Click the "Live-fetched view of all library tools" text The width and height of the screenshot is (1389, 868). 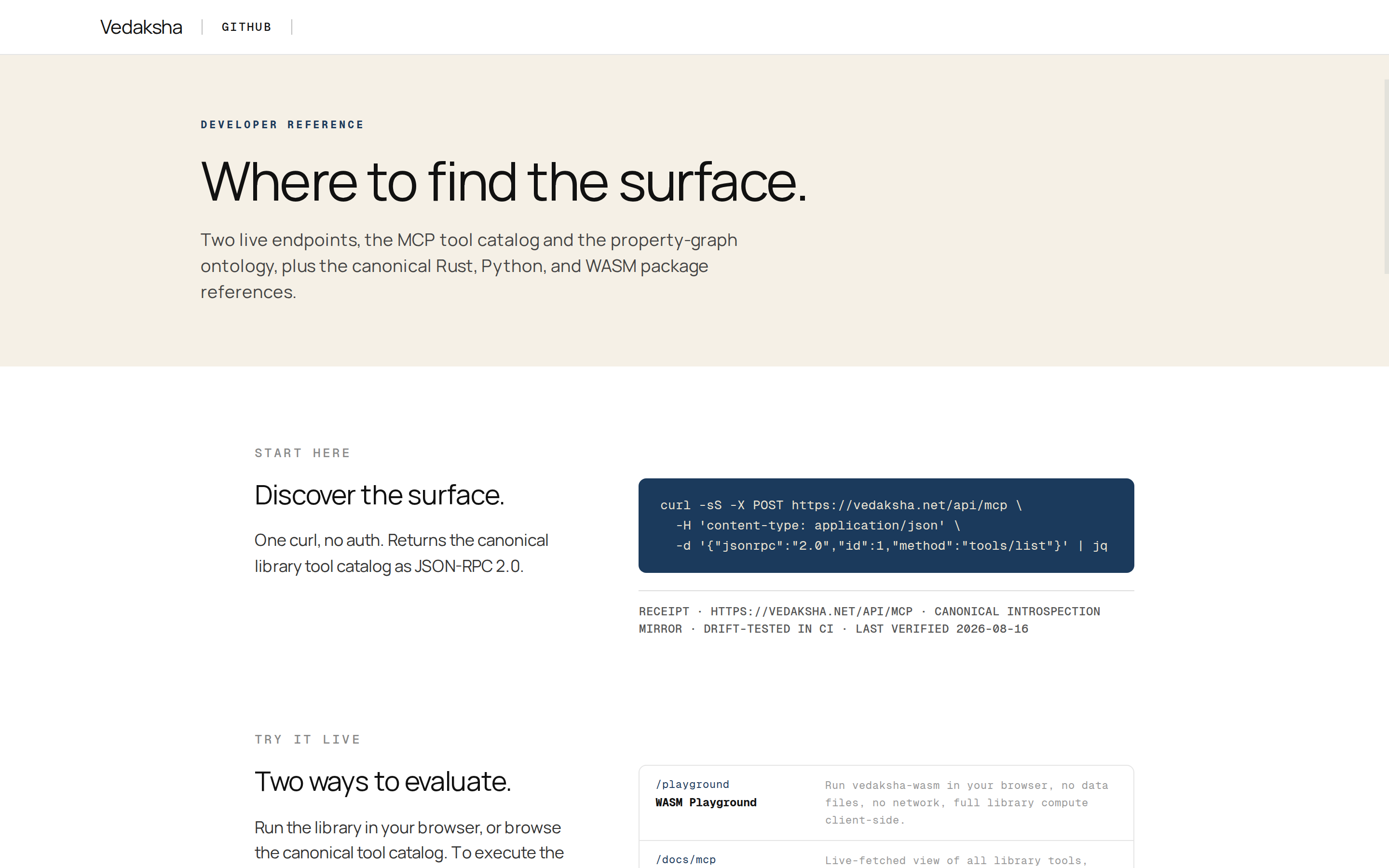coord(955,861)
